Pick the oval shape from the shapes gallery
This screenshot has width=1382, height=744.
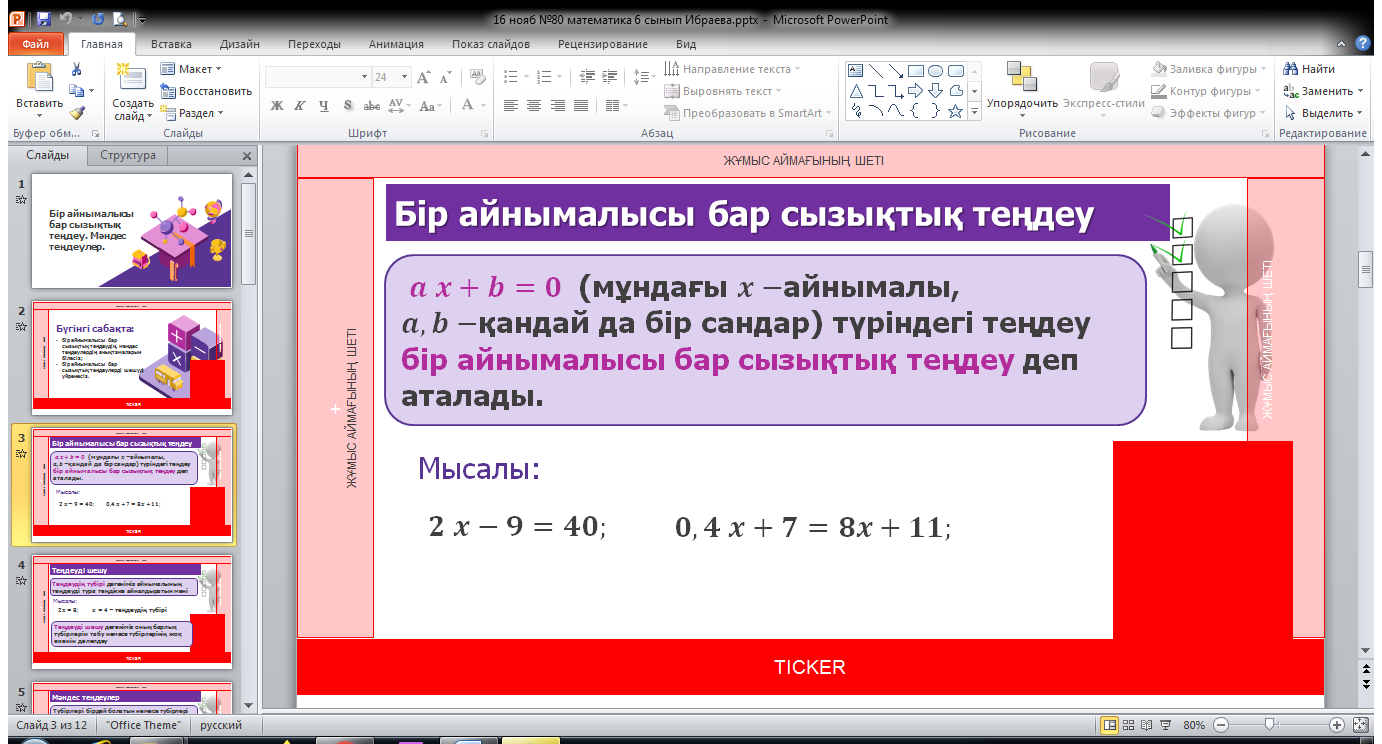point(935,70)
